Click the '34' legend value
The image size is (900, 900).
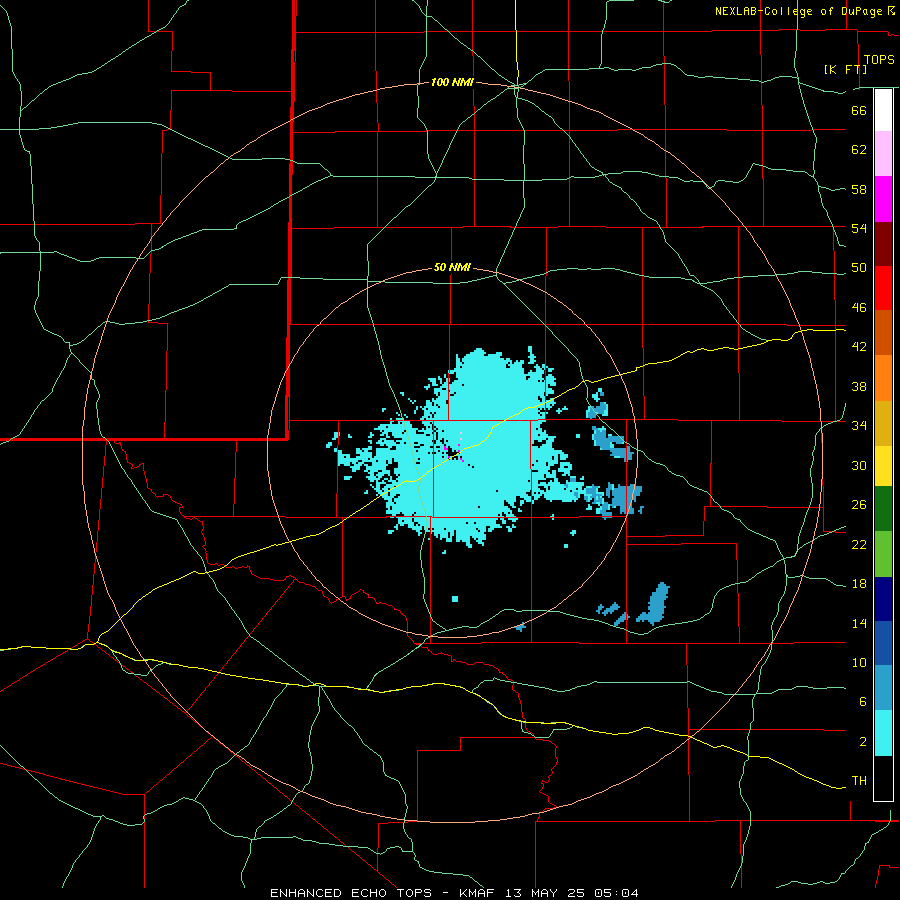coord(859,425)
